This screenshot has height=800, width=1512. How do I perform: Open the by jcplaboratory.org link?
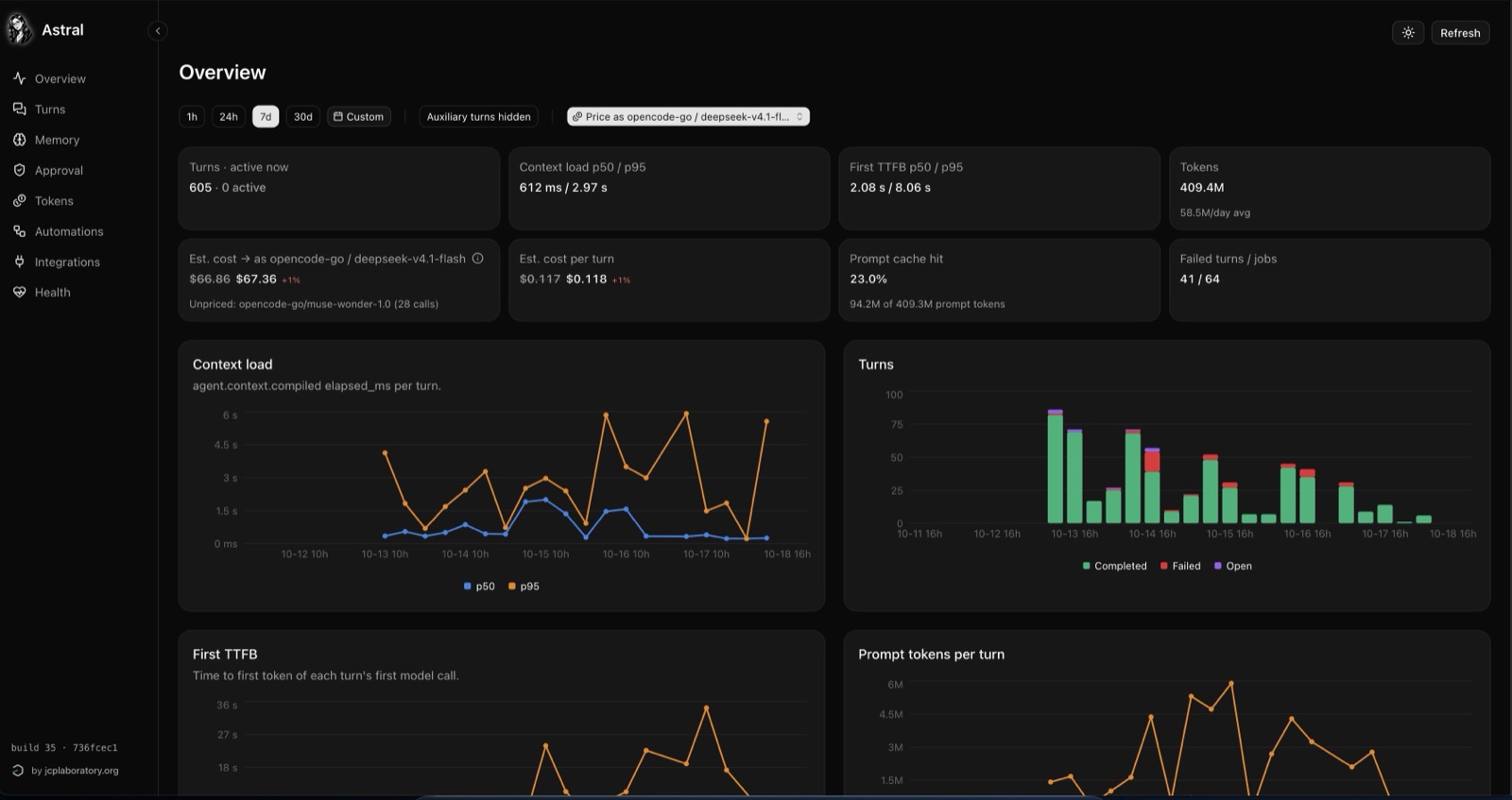point(75,770)
